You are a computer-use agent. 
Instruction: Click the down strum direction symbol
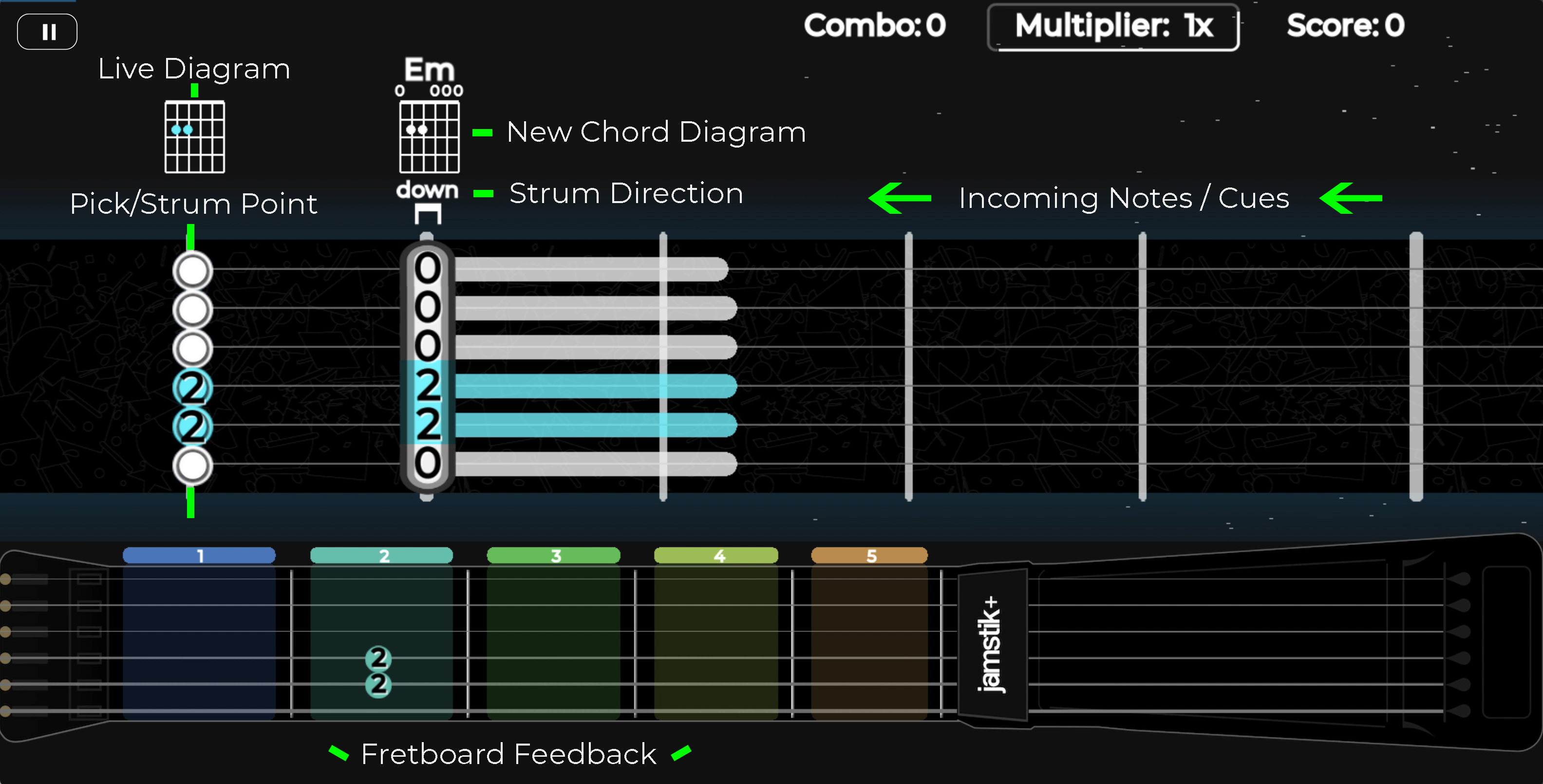pyautogui.click(x=427, y=213)
